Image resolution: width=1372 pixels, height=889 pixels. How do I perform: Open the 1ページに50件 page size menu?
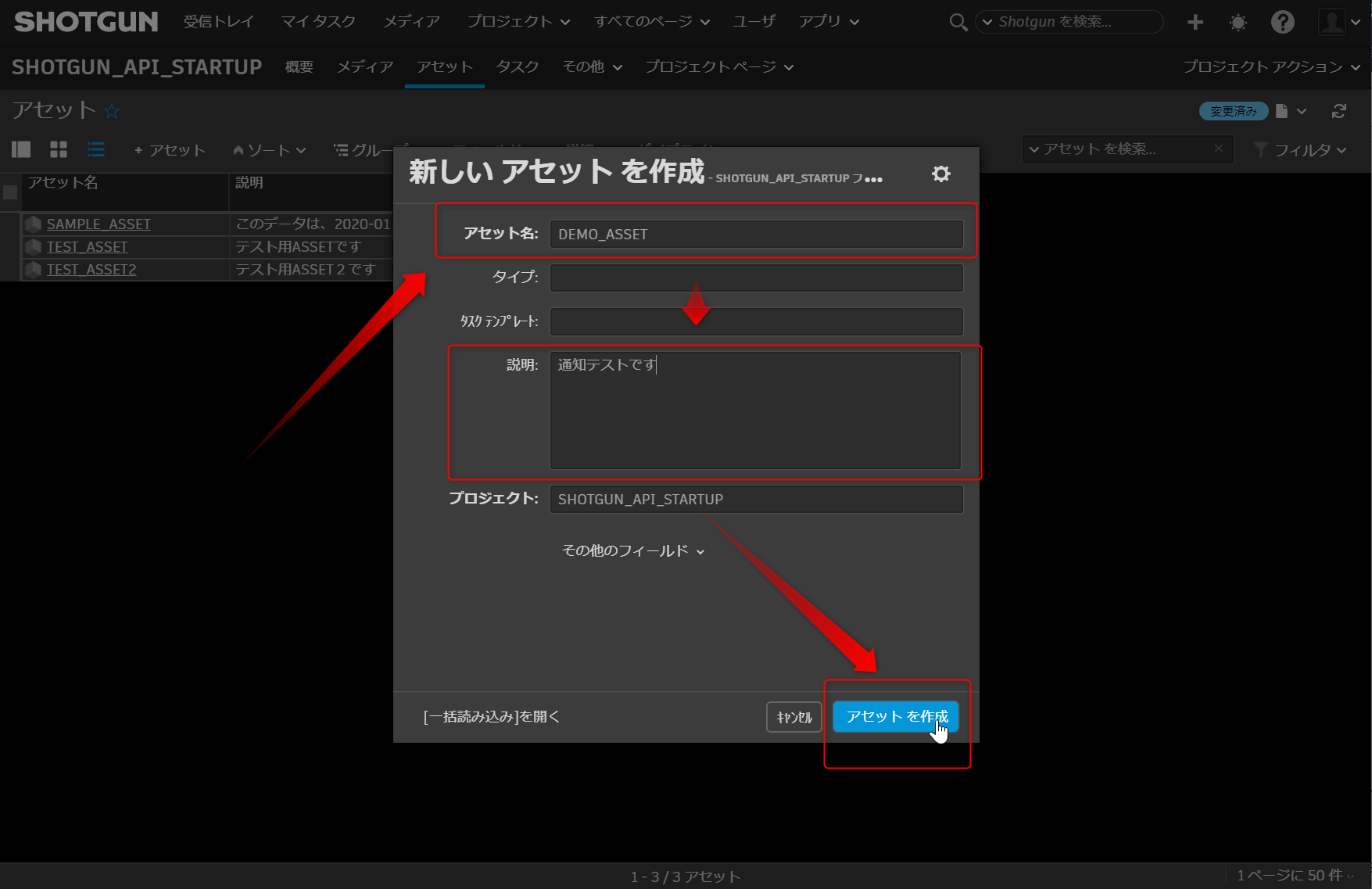pyautogui.click(x=1295, y=876)
